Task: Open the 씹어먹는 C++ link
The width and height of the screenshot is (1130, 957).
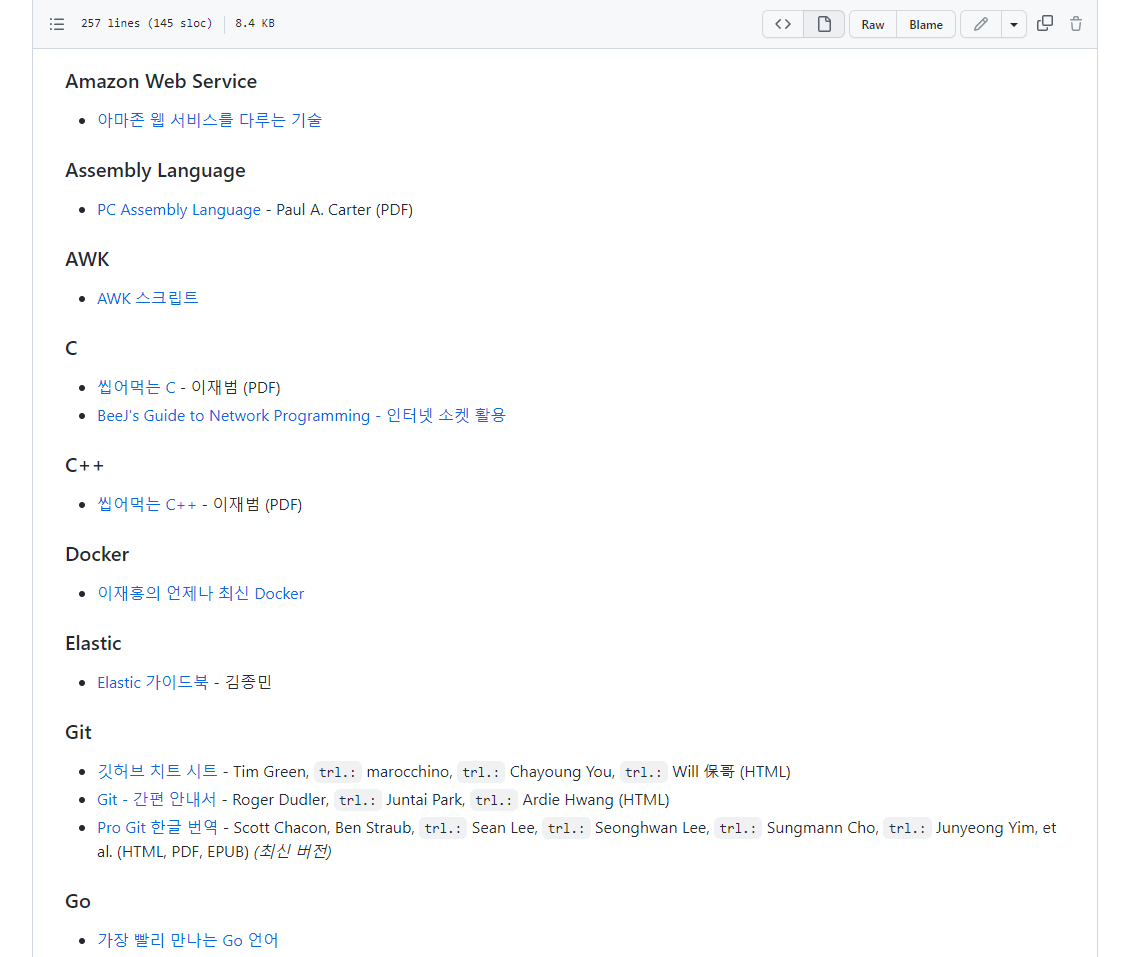Action: coord(147,504)
